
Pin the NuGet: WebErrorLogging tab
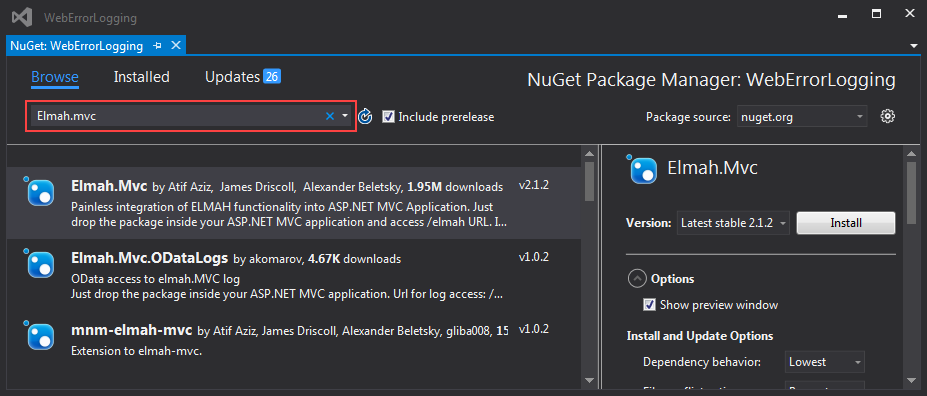157,46
